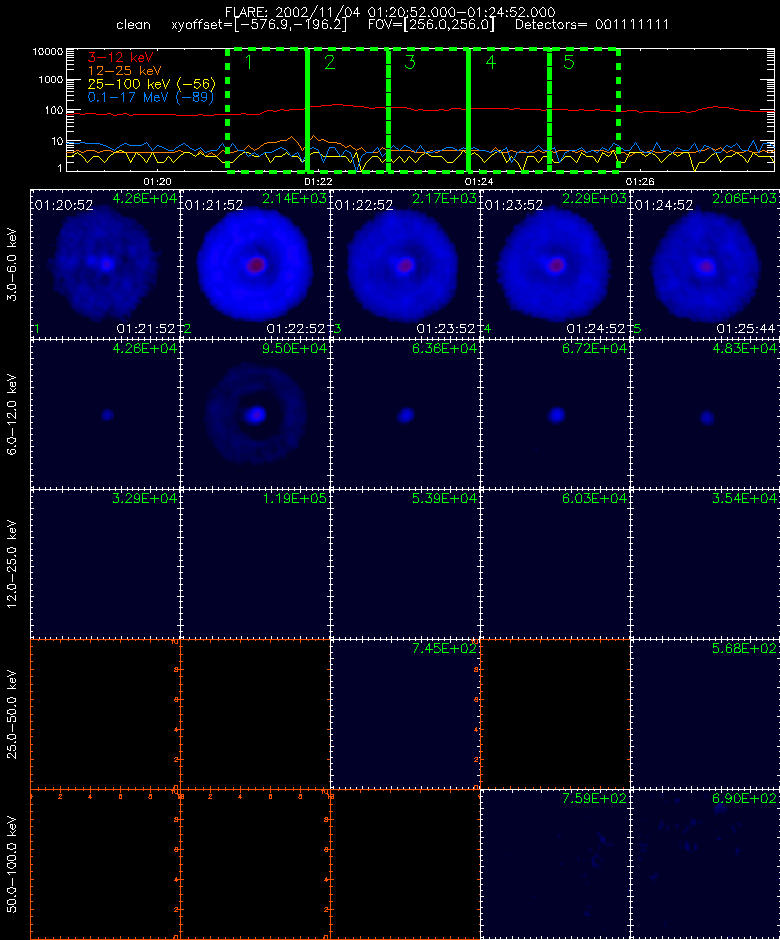
Task: Click the 01:26 time axis label
Action: (x=640, y=181)
